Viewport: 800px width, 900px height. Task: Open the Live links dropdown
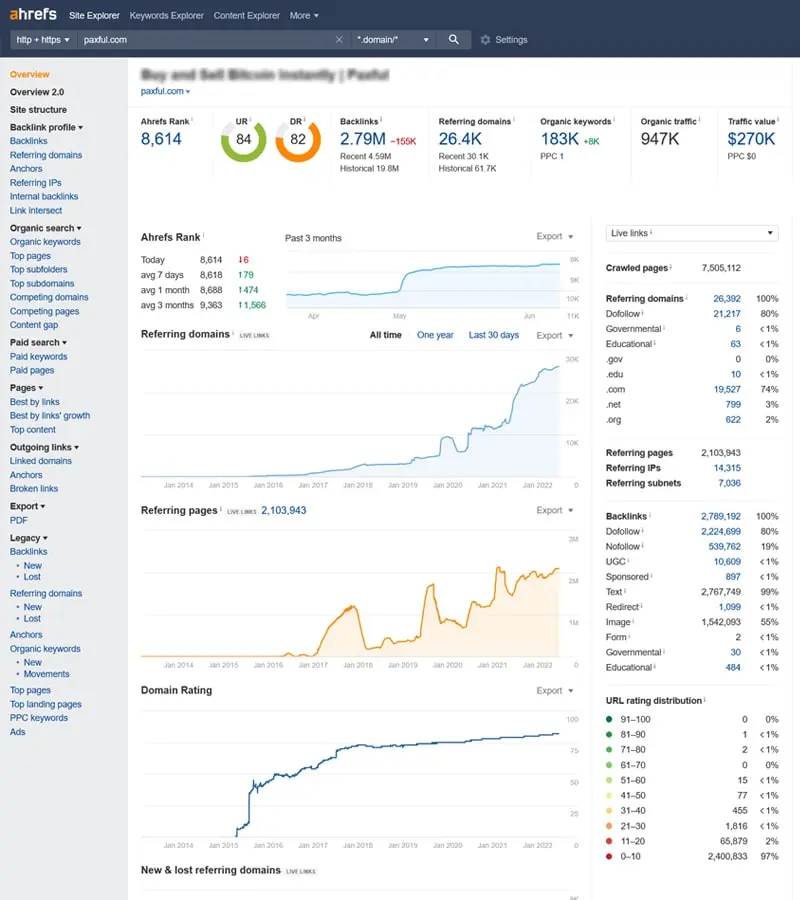692,233
